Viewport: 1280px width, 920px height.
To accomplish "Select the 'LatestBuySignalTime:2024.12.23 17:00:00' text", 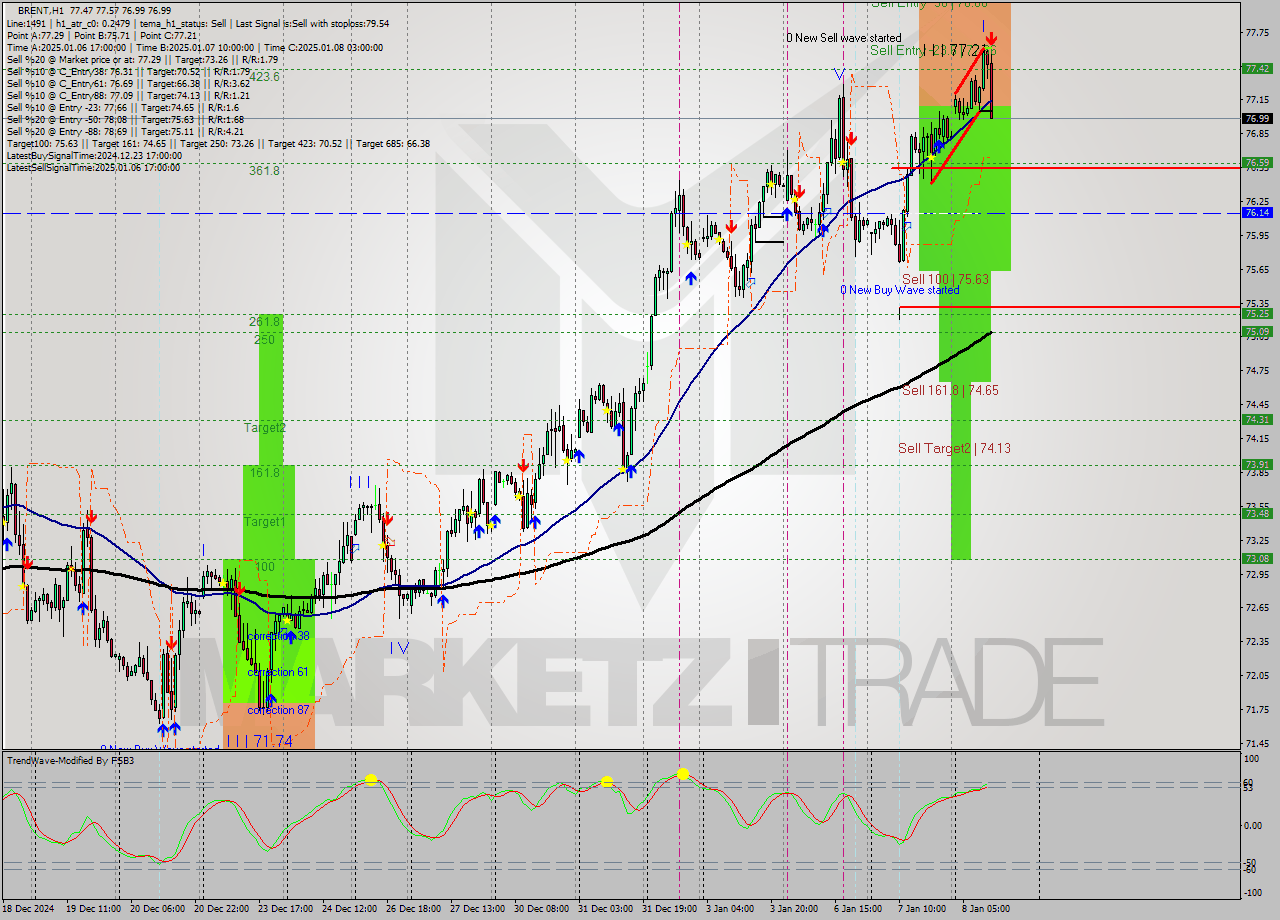I will click(x=93, y=156).
